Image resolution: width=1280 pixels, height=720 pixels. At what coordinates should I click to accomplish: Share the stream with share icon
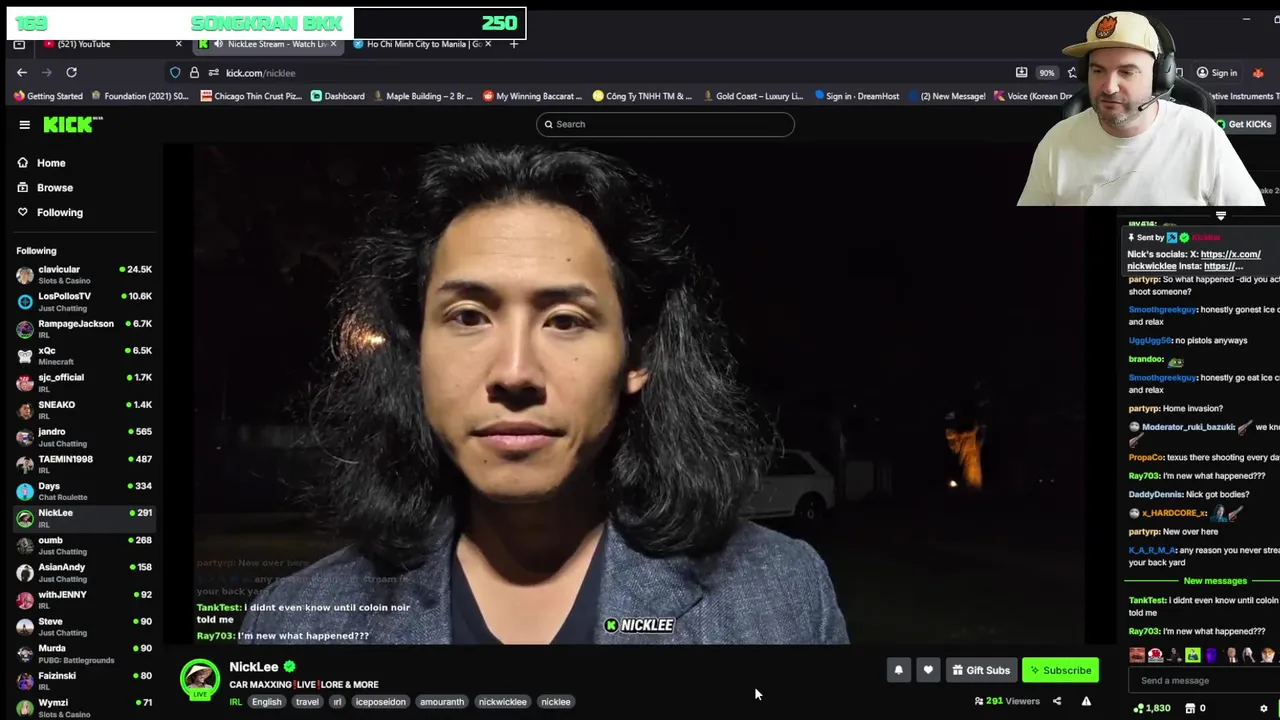(1057, 701)
